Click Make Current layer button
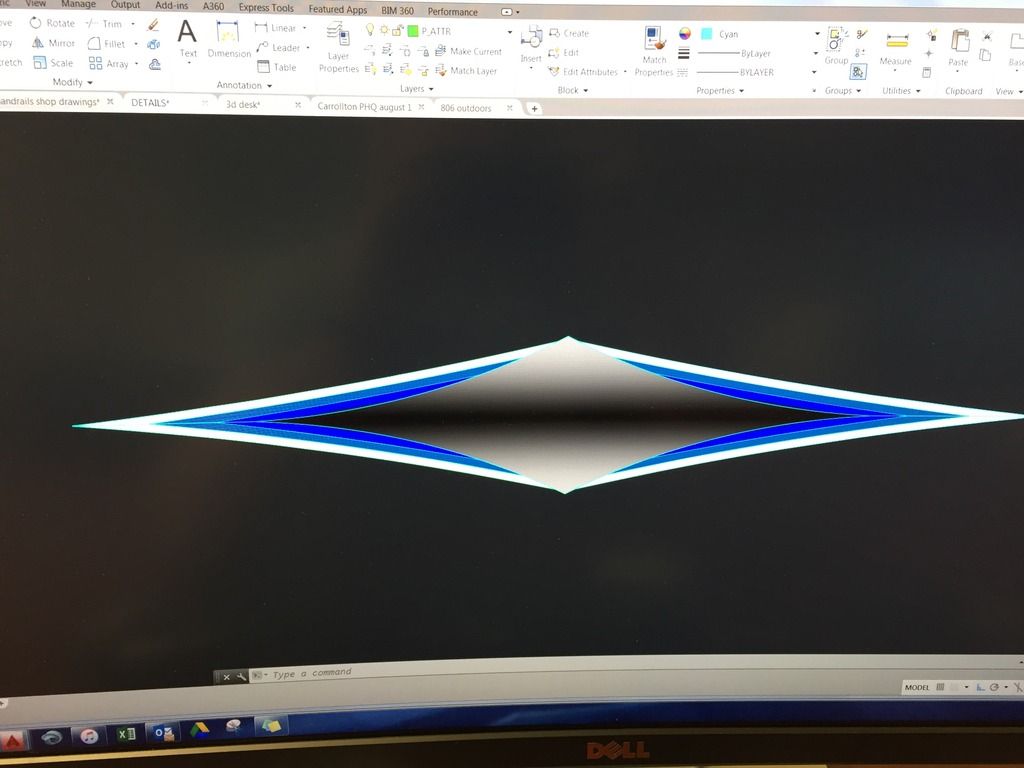Screen dimensions: 1024x768 469,51
